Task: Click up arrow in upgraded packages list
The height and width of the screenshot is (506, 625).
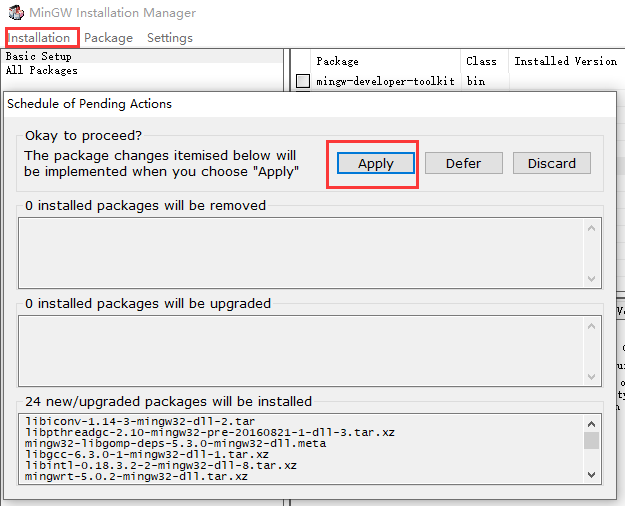Action: (592, 326)
